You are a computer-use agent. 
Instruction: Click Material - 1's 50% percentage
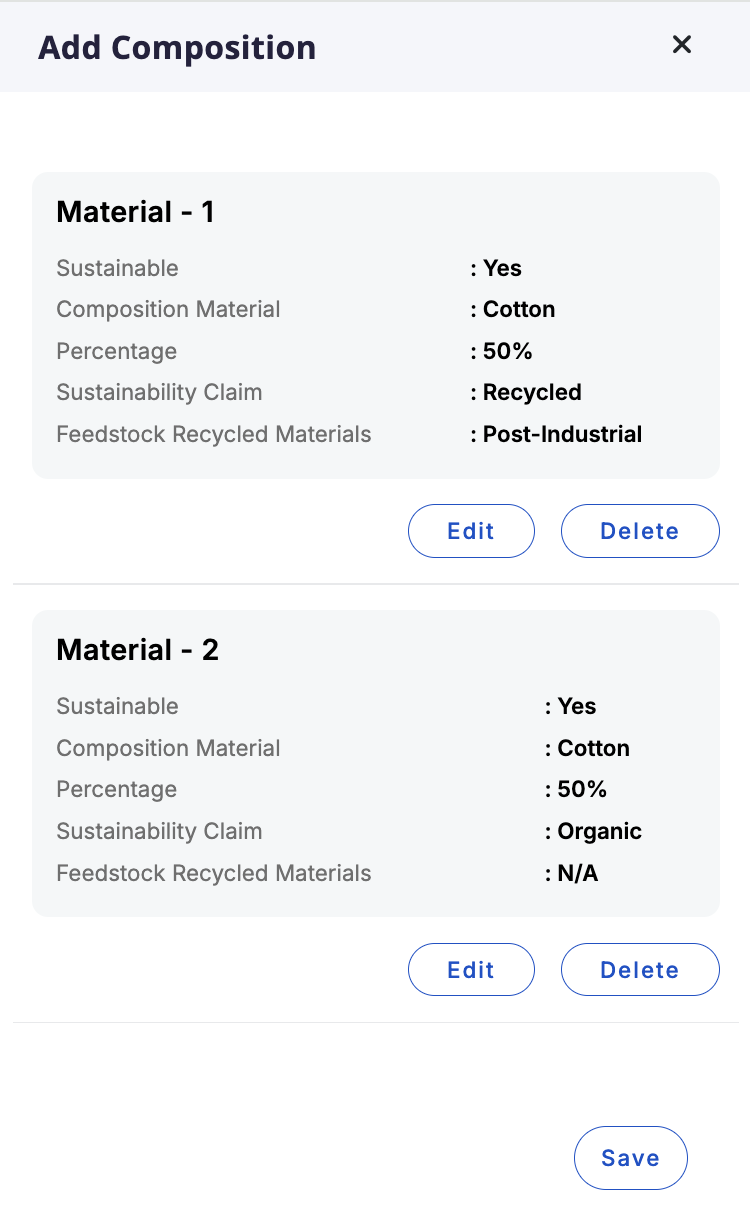507,351
